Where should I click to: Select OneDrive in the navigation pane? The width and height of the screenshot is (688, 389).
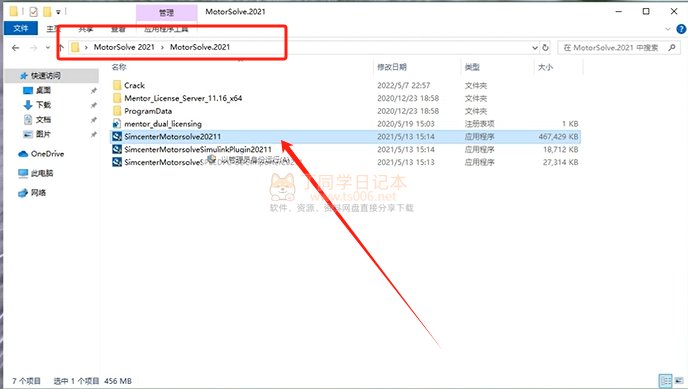click(47, 154)
